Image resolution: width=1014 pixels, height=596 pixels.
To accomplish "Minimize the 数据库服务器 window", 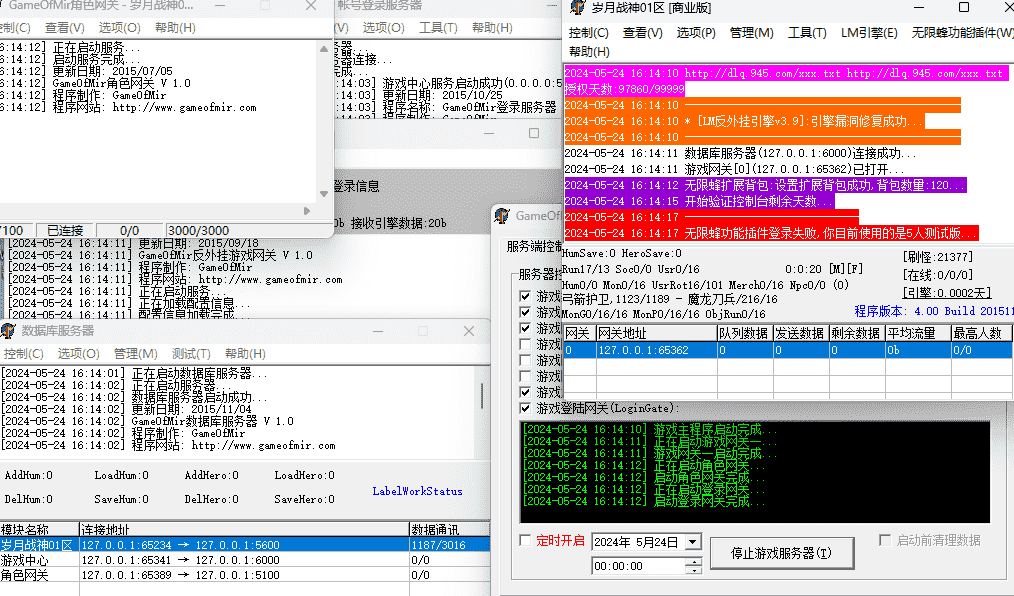I will 378,331.
